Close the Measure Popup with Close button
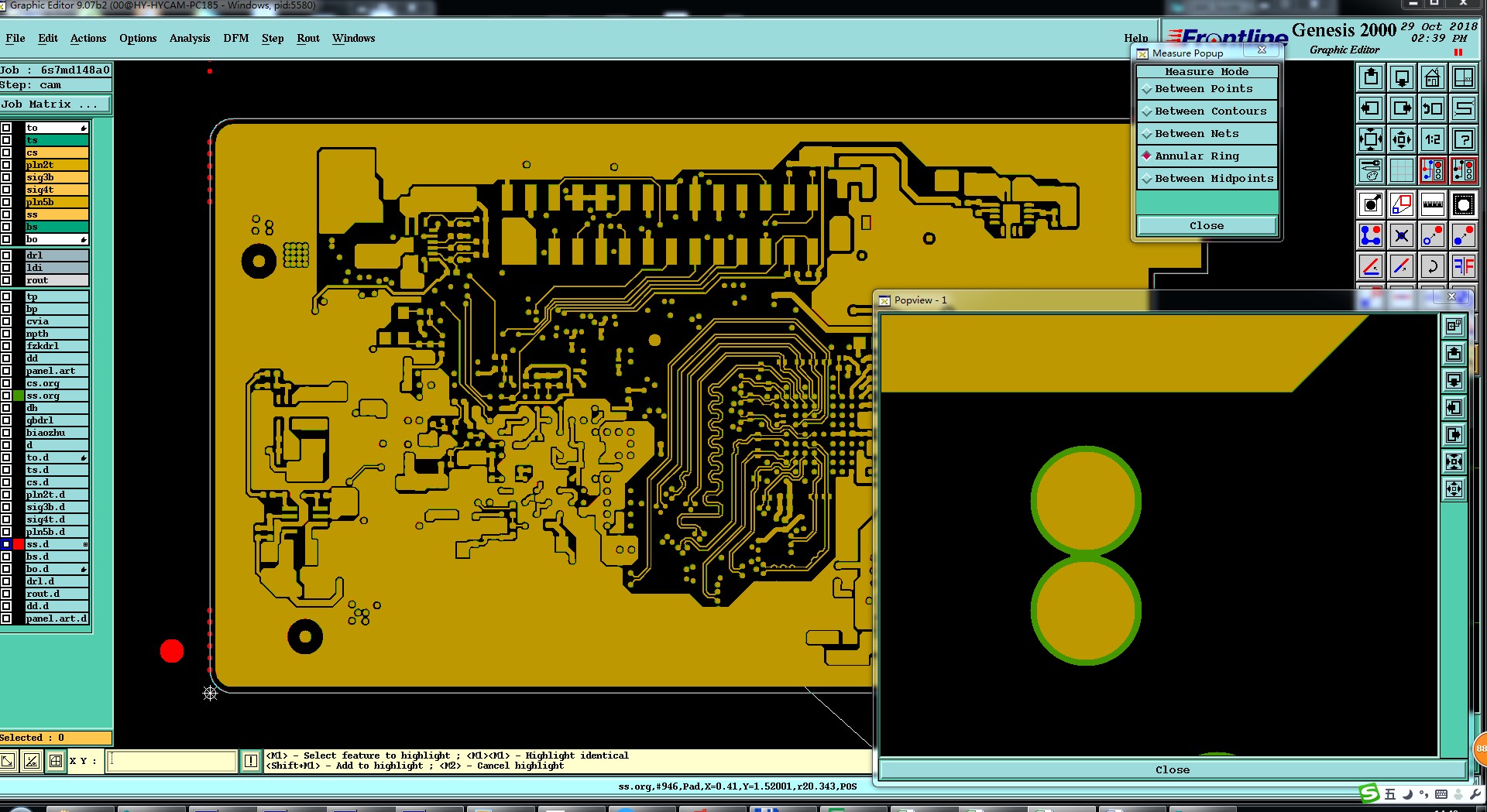This screenshot has height=812, width=1487. tap(1207, 226)
